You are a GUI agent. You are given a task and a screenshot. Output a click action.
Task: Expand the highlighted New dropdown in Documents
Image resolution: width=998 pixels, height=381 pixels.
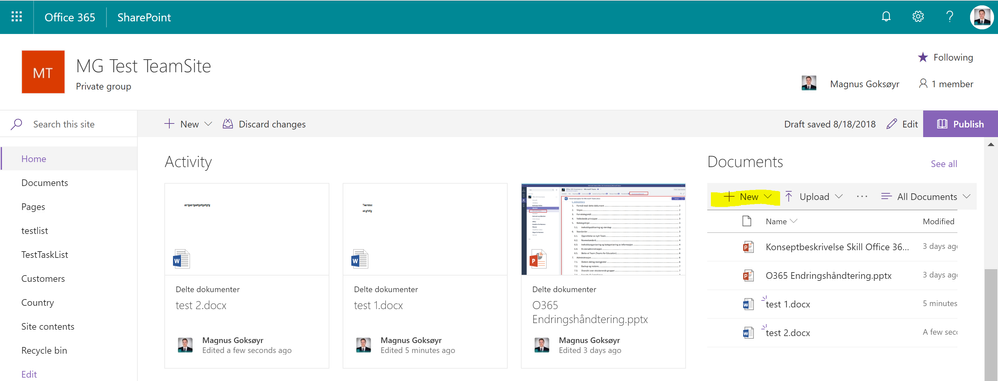768,197
